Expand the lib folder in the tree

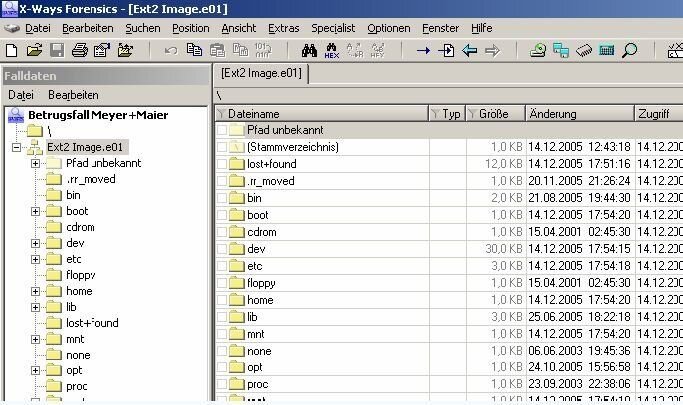pyautogui.click(x=35, y=307)
